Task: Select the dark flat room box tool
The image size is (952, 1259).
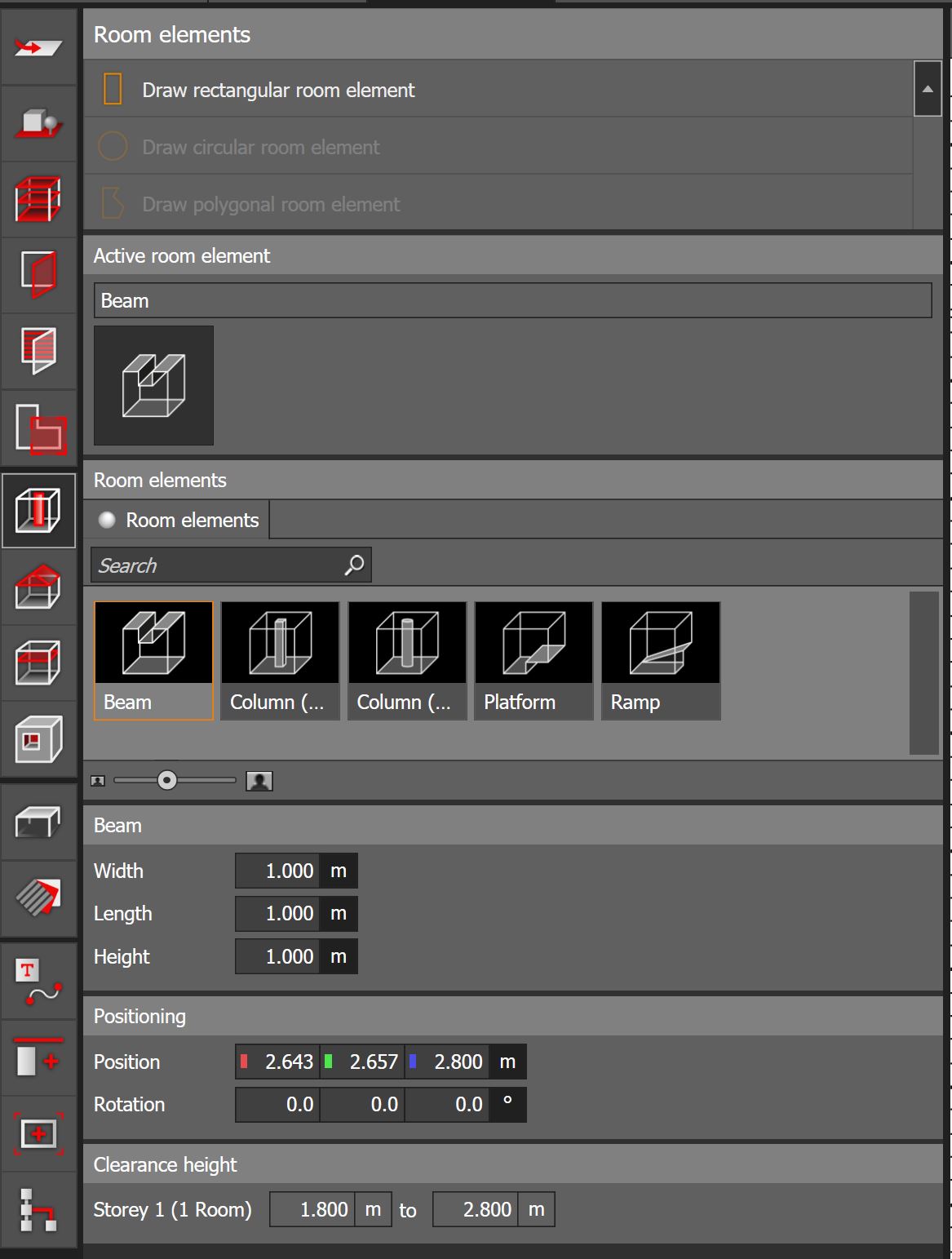Action: click(x=38, y=822)
